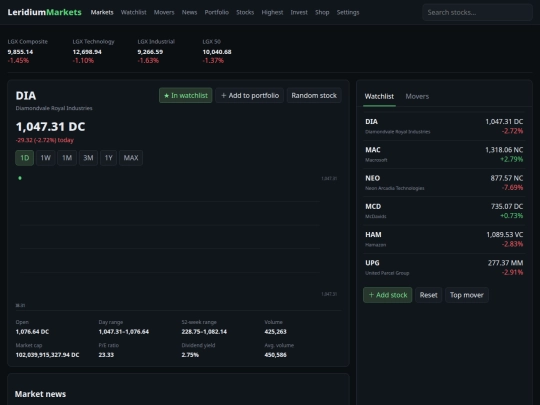Click the Add stock button
Image resolution: width=540 pixels, height=405 pixels.
[388, 295]
